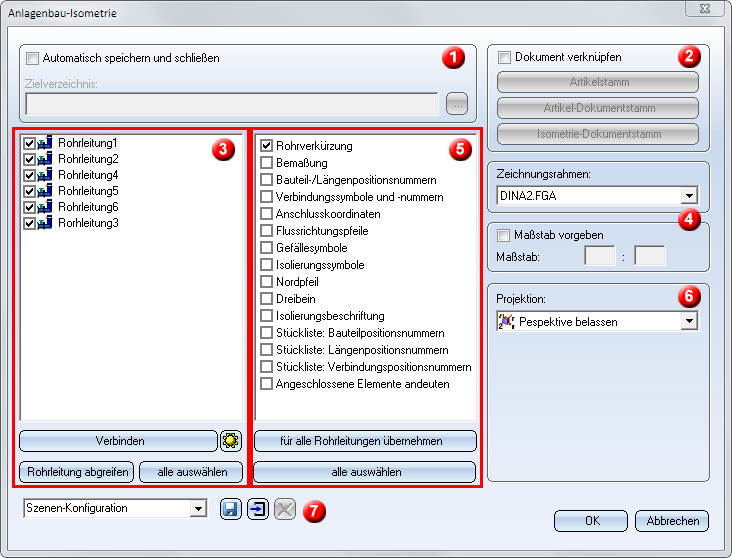Select the Rohrleitung6 list entry

tap(88, 207)
